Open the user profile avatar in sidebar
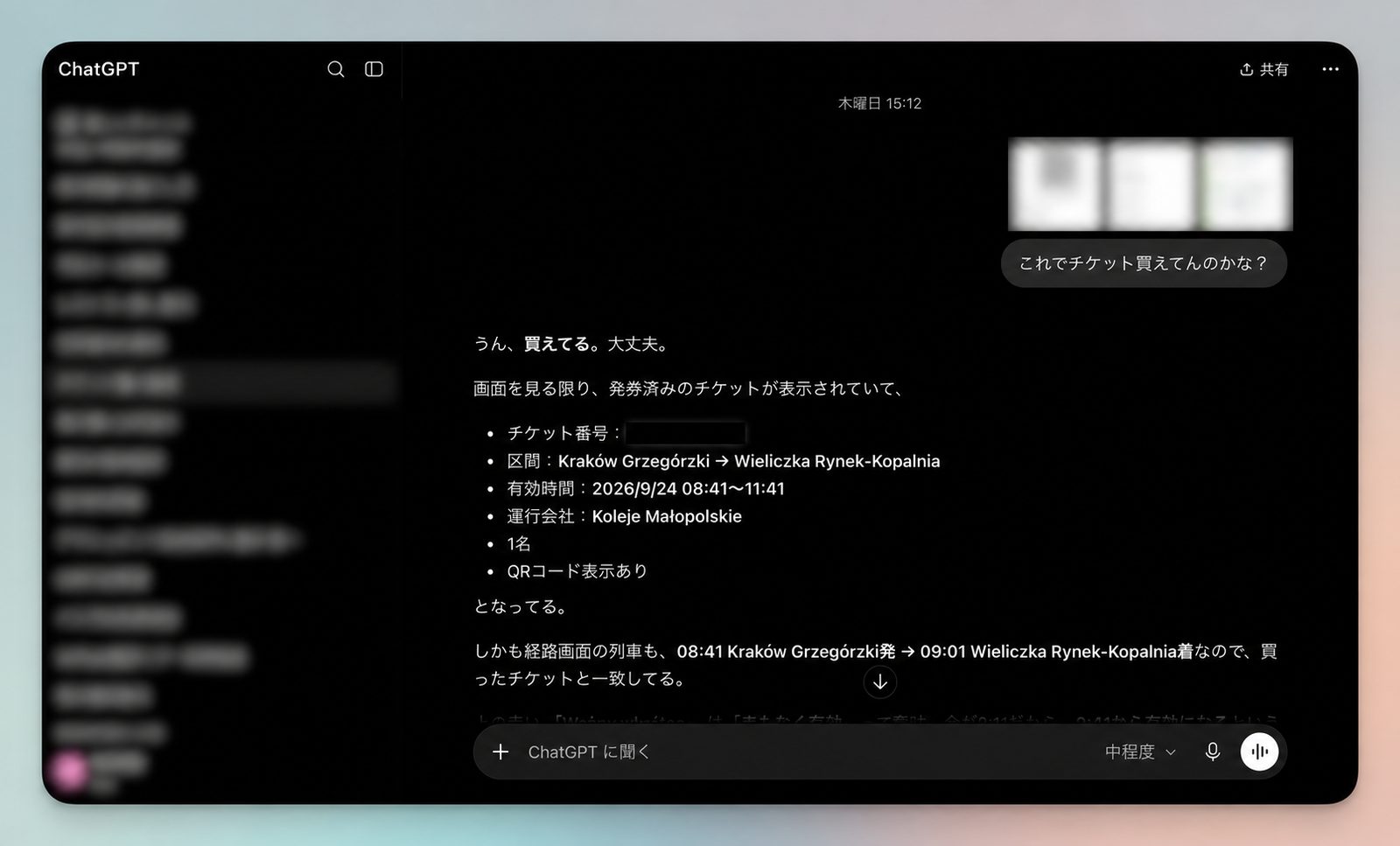 71,770
